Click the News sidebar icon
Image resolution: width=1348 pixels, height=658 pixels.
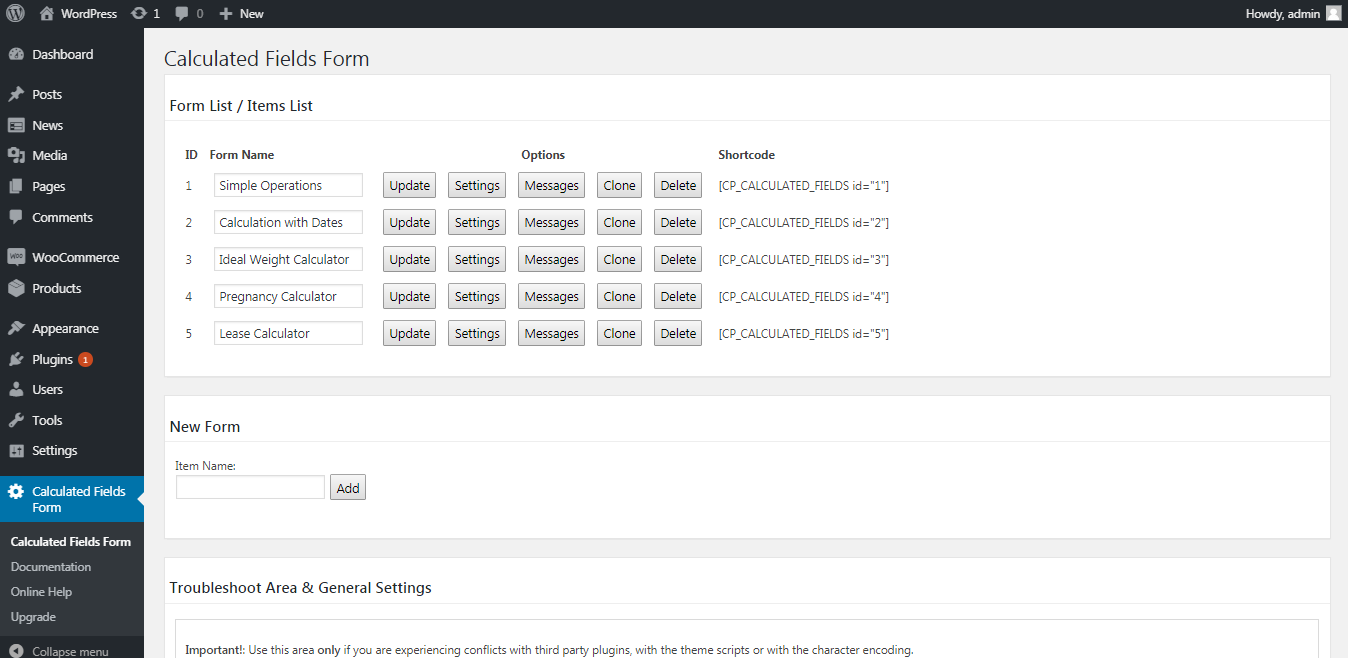(16, 125)
